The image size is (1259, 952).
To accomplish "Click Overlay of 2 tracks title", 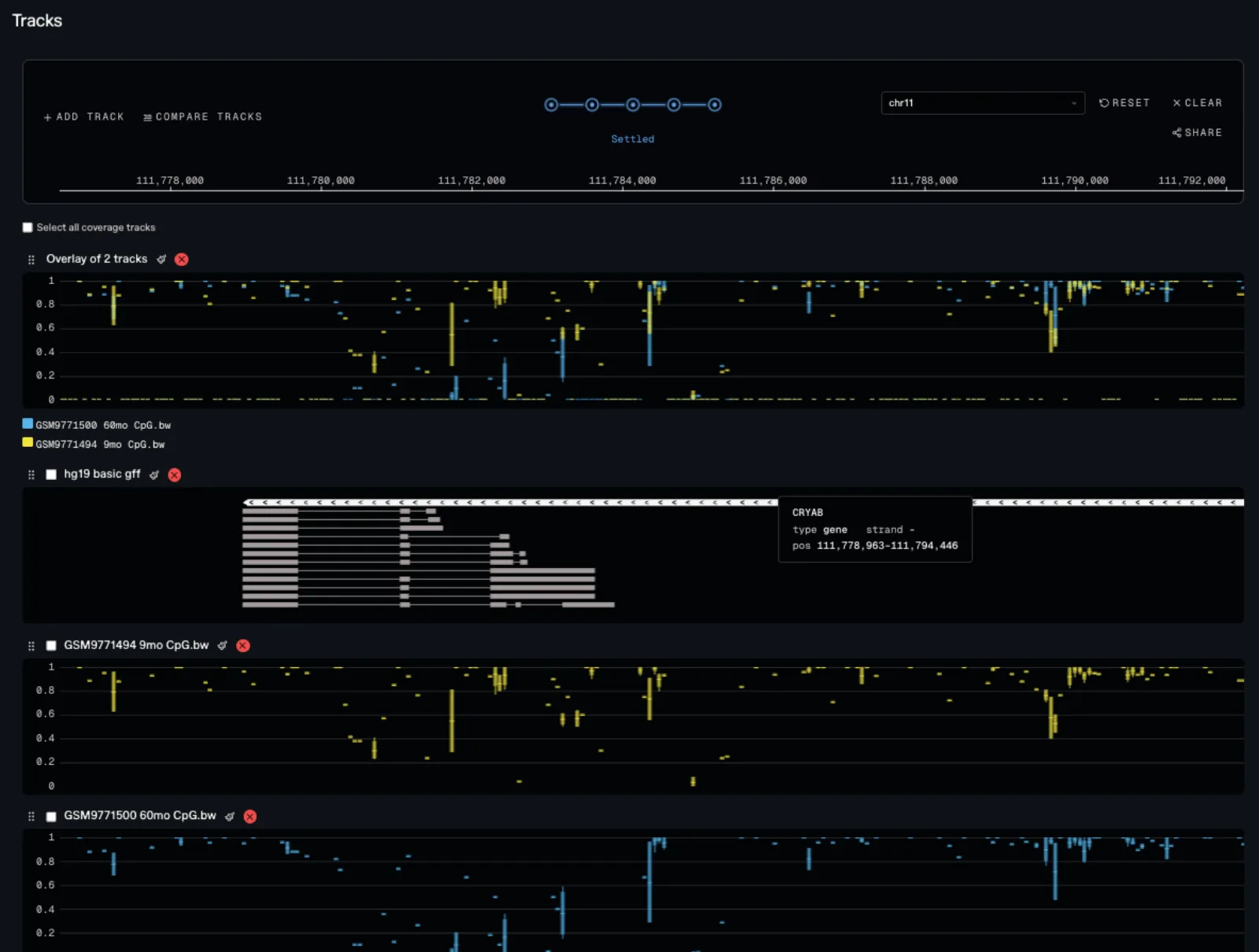I will click(x=97, y=259).
